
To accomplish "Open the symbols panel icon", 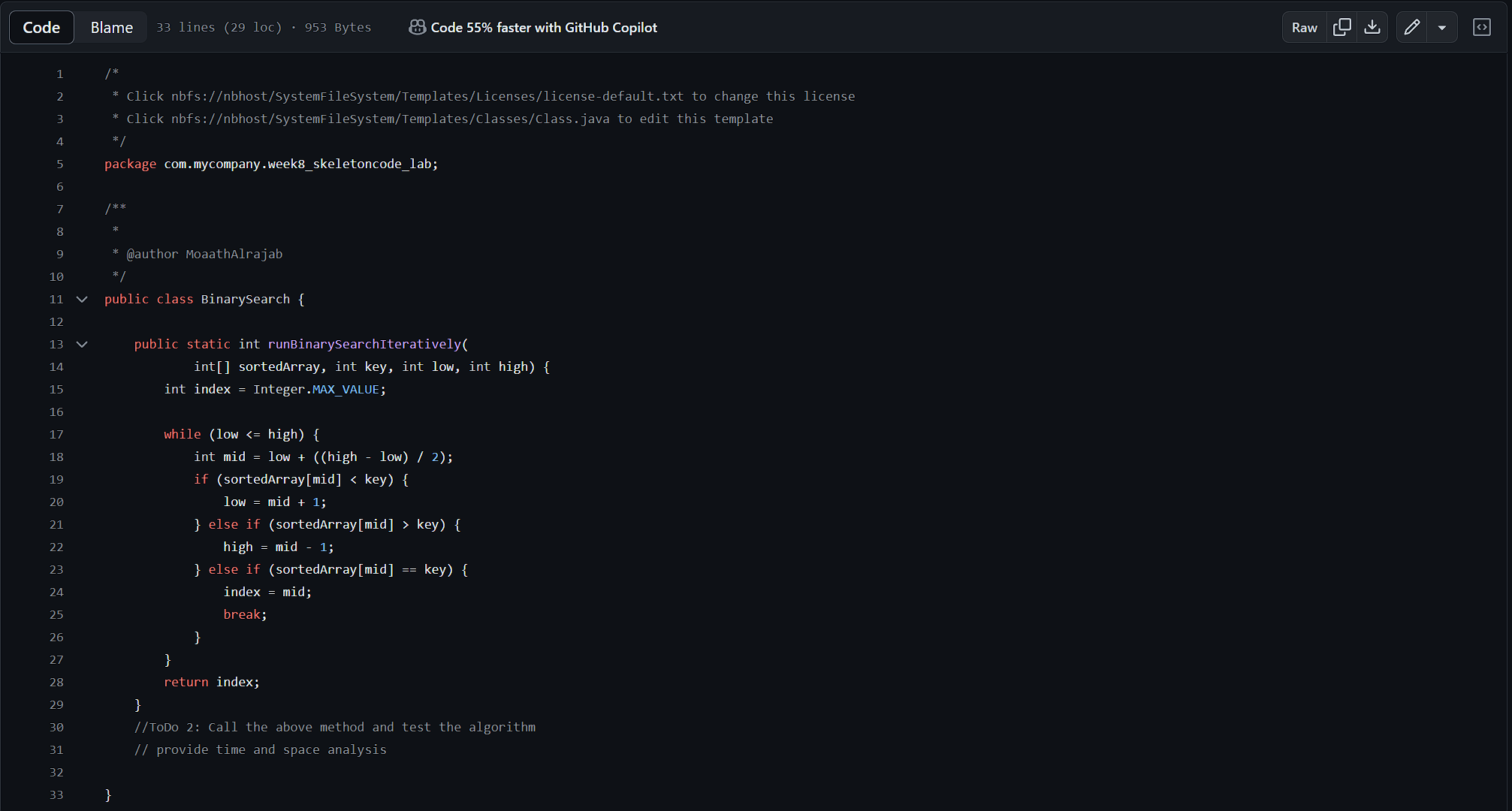I will (1481, 28).
